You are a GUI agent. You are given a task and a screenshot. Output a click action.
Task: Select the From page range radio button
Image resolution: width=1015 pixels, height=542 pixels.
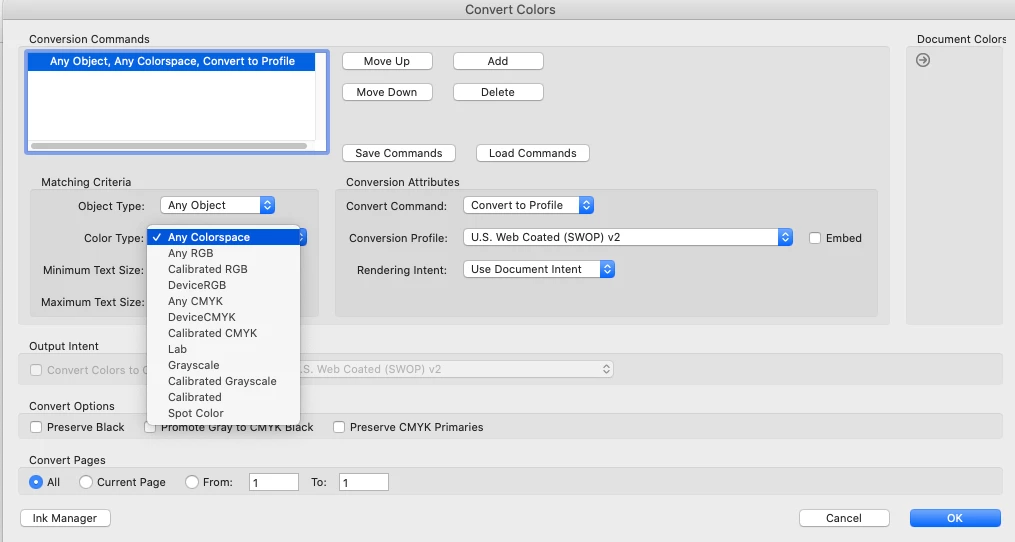(x=192, y=482)
